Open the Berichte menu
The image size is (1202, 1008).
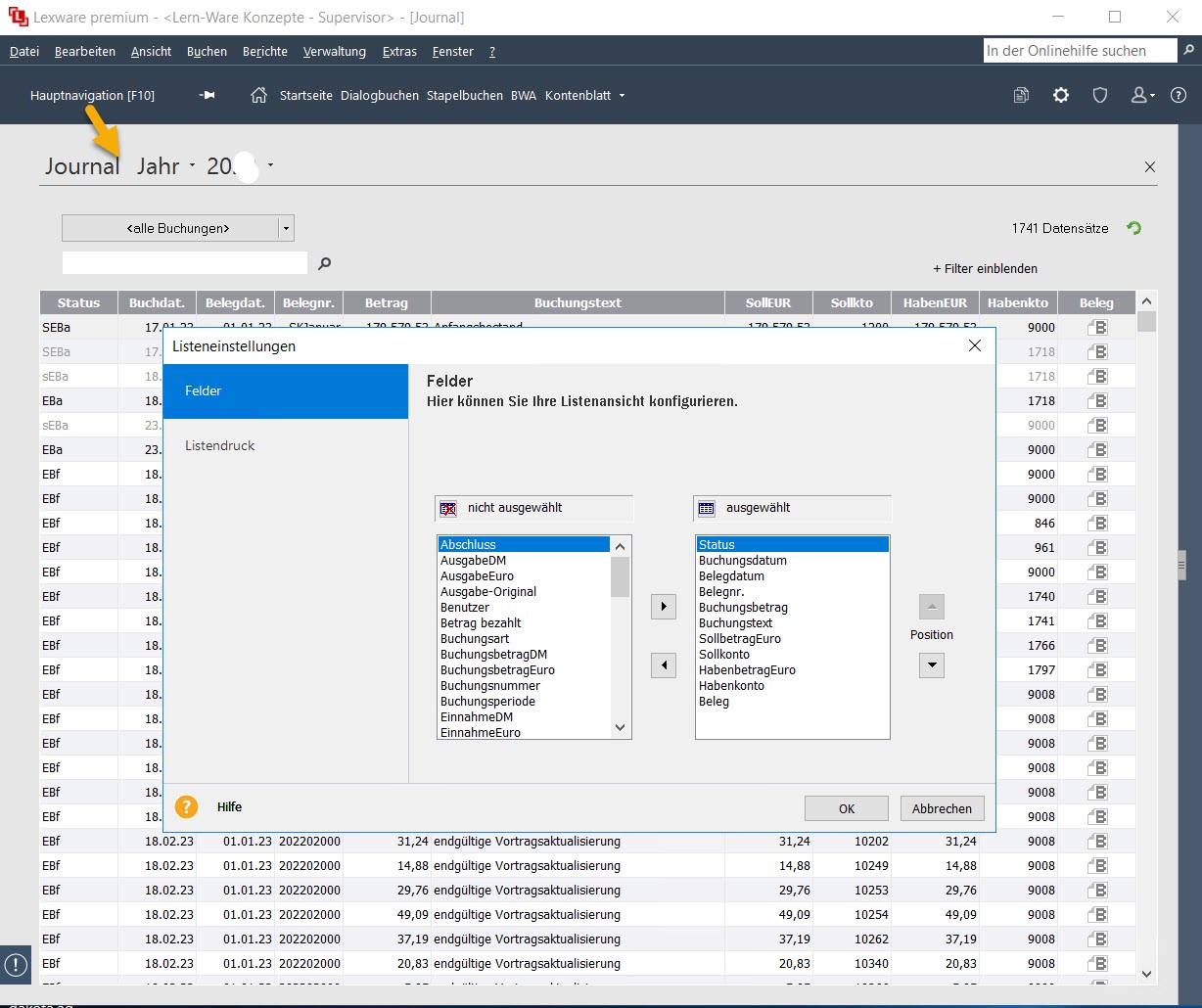pyautogui.click(x=264, y=51)
